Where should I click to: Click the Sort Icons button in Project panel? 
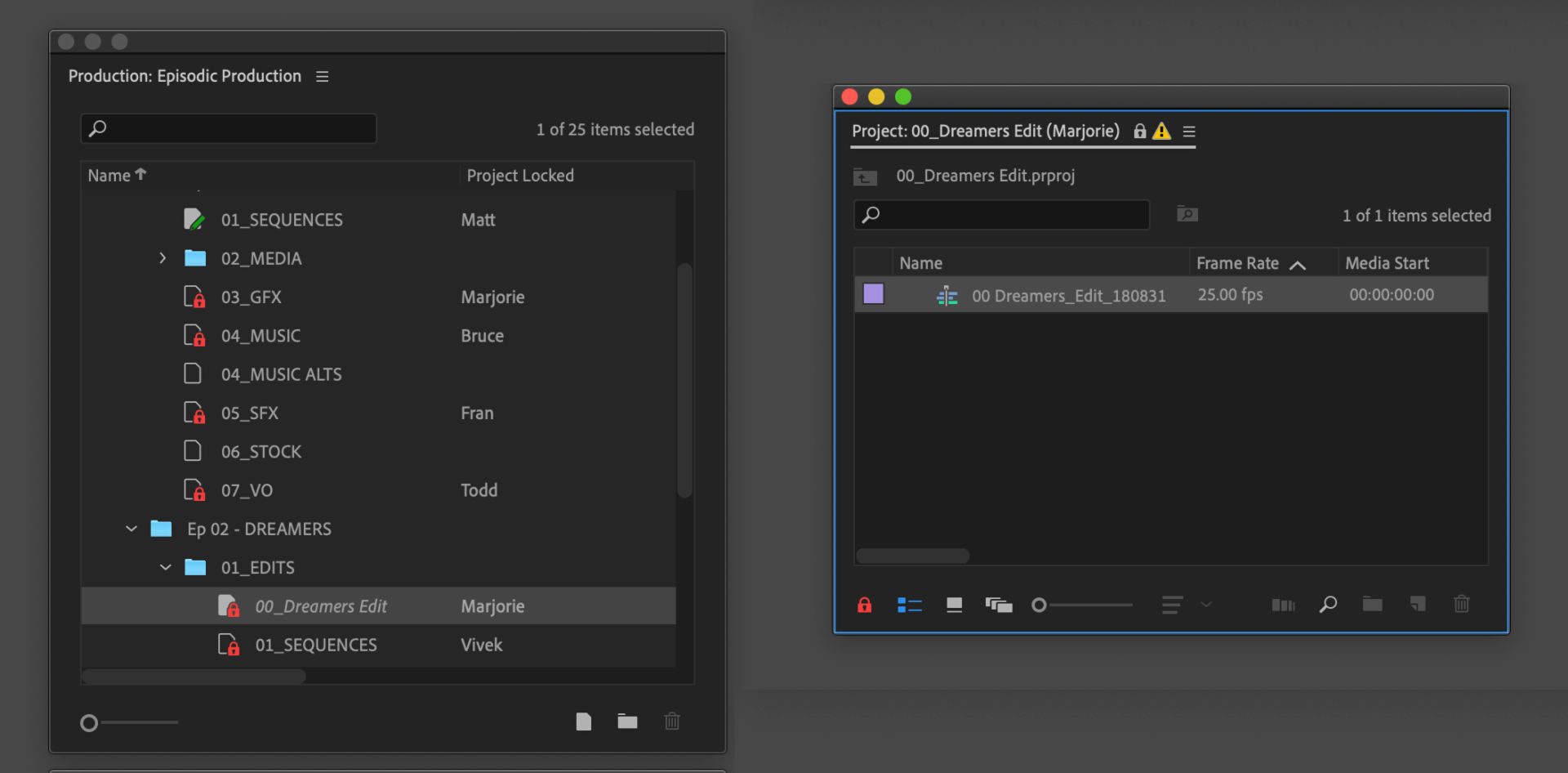(1172, 605)
